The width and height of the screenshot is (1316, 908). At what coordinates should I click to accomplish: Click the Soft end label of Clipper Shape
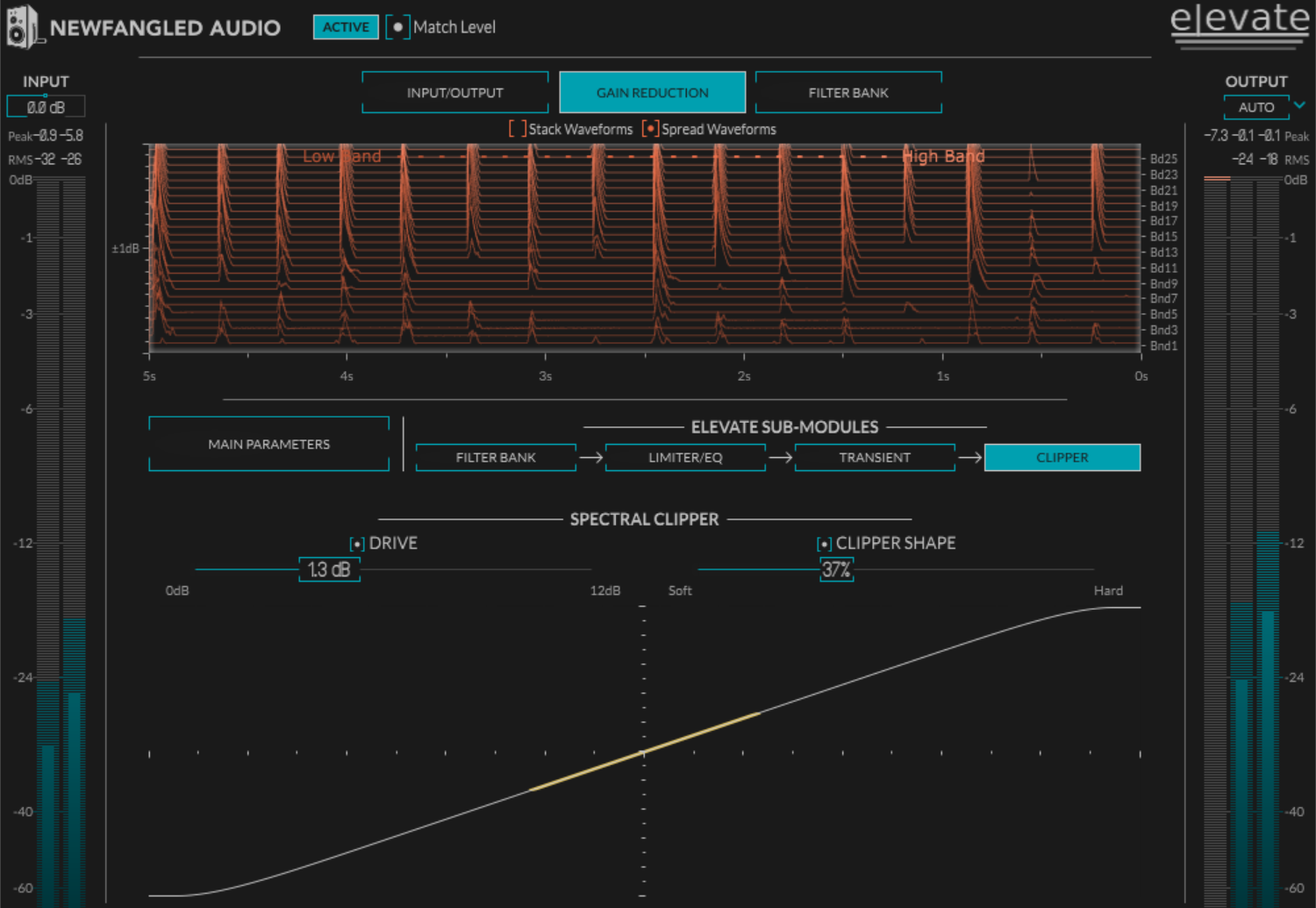680,590
